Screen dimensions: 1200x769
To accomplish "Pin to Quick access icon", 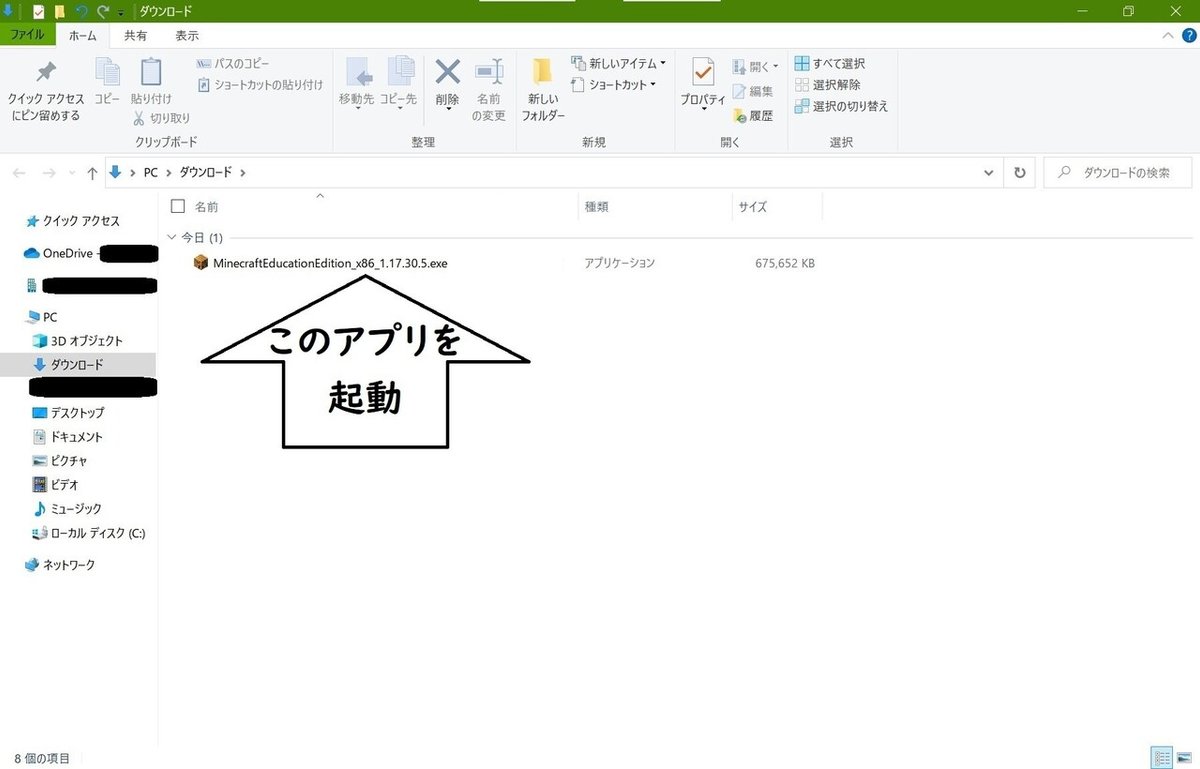I will [46, 72].
